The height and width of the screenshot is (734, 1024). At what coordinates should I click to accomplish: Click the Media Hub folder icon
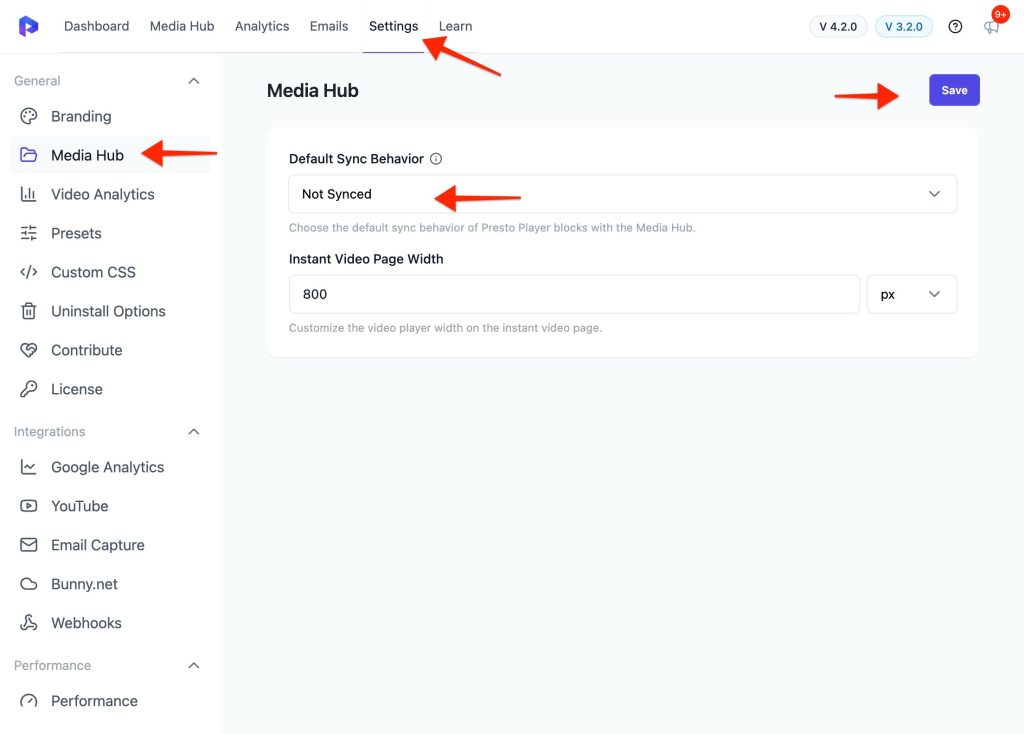click(29, 155)
